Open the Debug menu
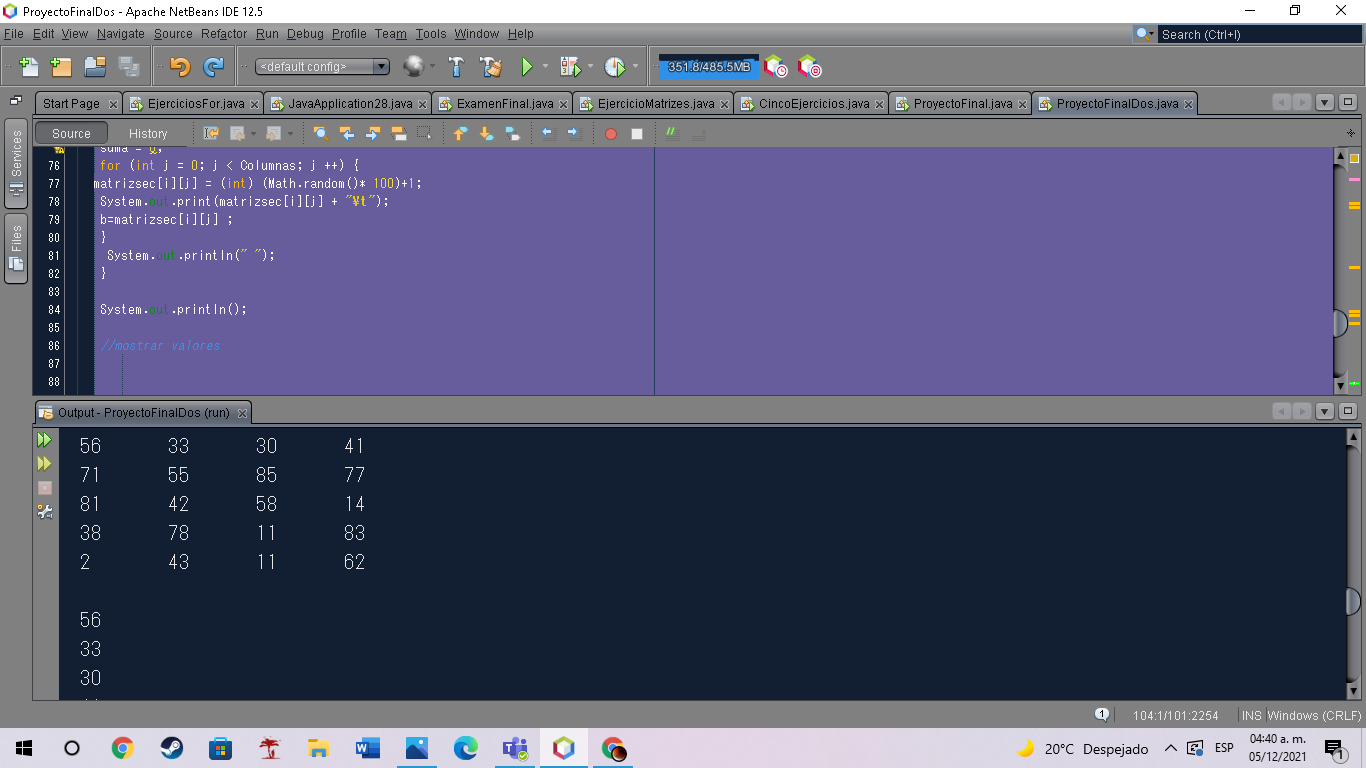This screenshot has width=1366, height=768. (306, 34)
